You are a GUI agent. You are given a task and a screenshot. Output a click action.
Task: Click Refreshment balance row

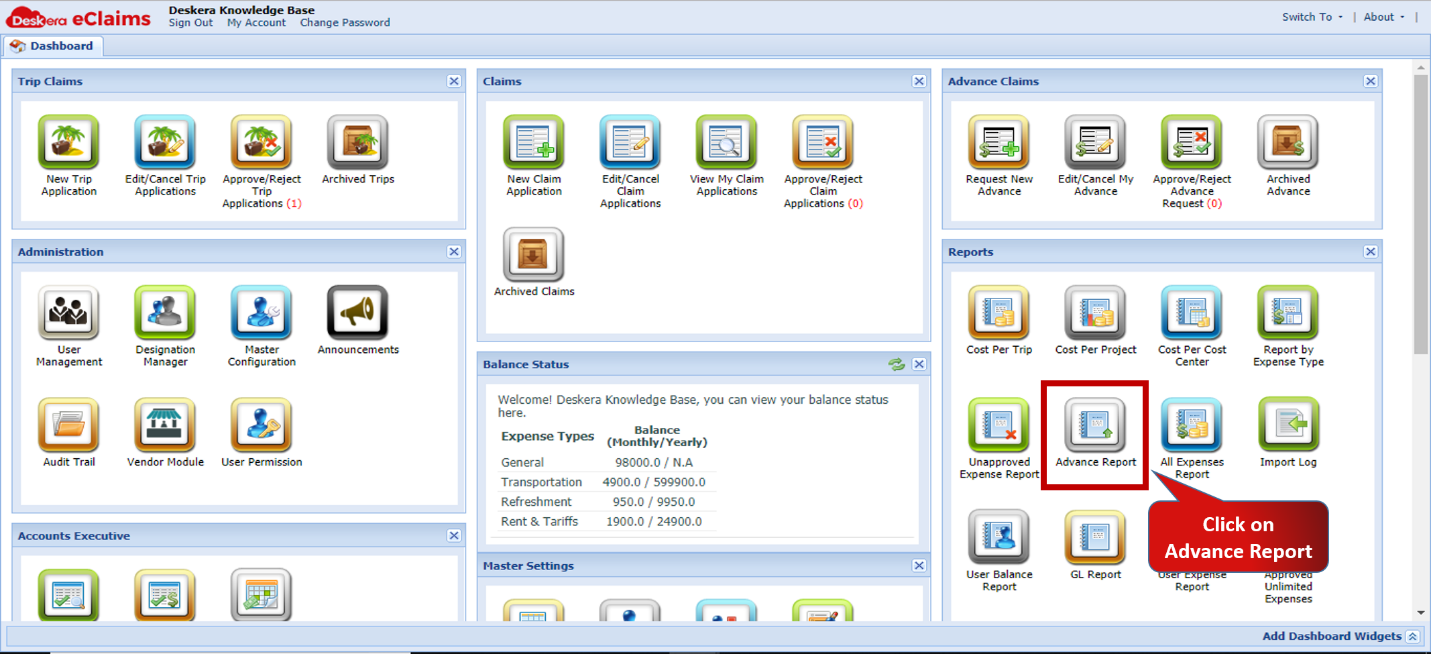[x=607, y=502]
